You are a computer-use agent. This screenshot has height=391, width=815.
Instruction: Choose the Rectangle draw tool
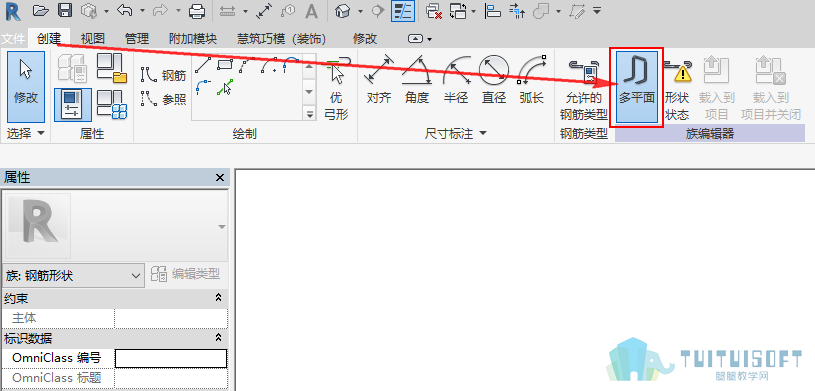[x=225, y=64]
